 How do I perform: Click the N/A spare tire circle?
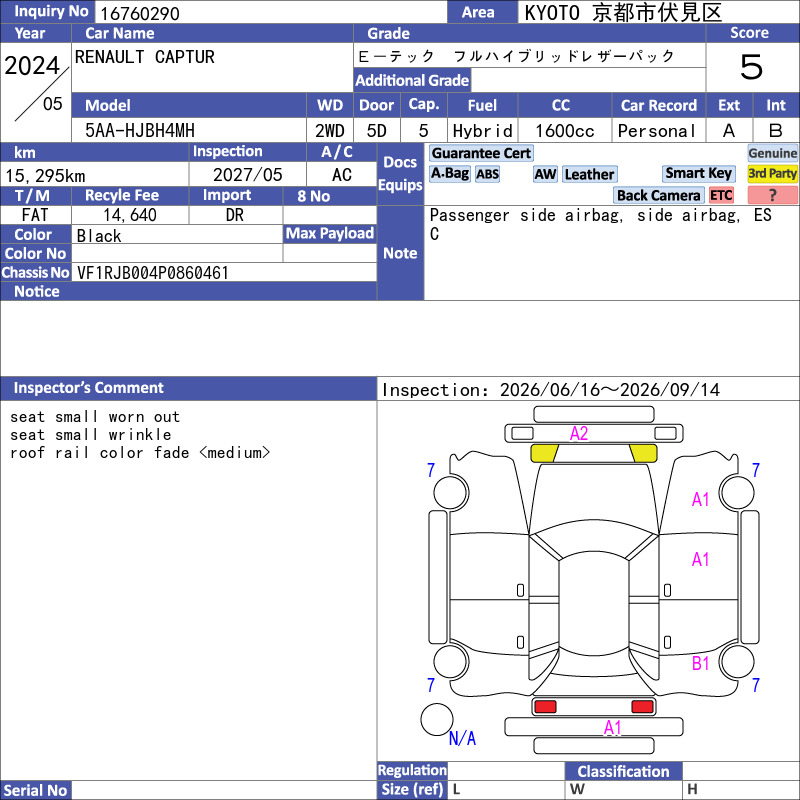[437, 719]
